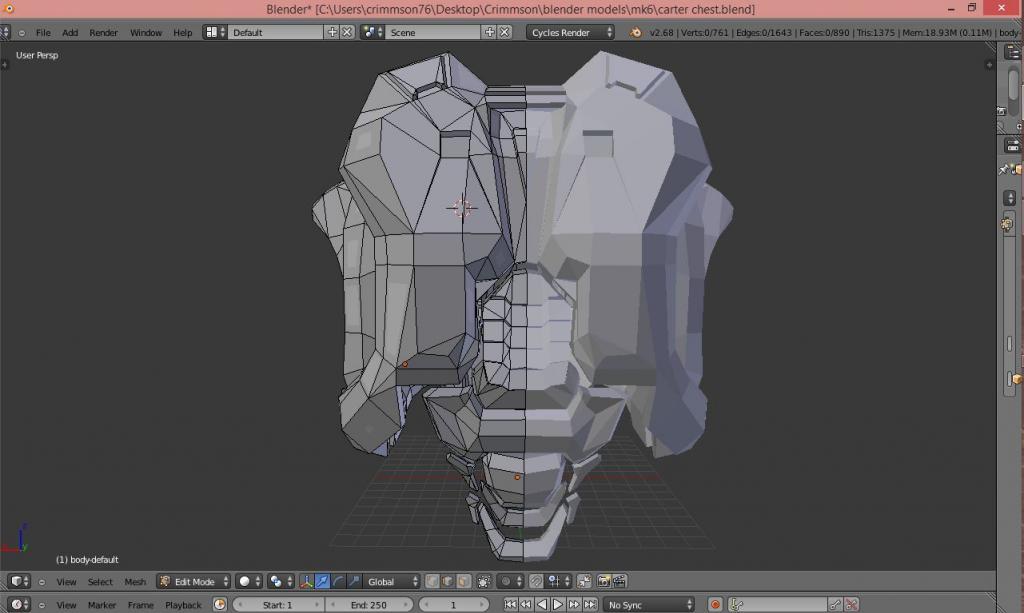Play the animation forward
This screenshot has height=613, width=1024.
[x=558, y=605]
